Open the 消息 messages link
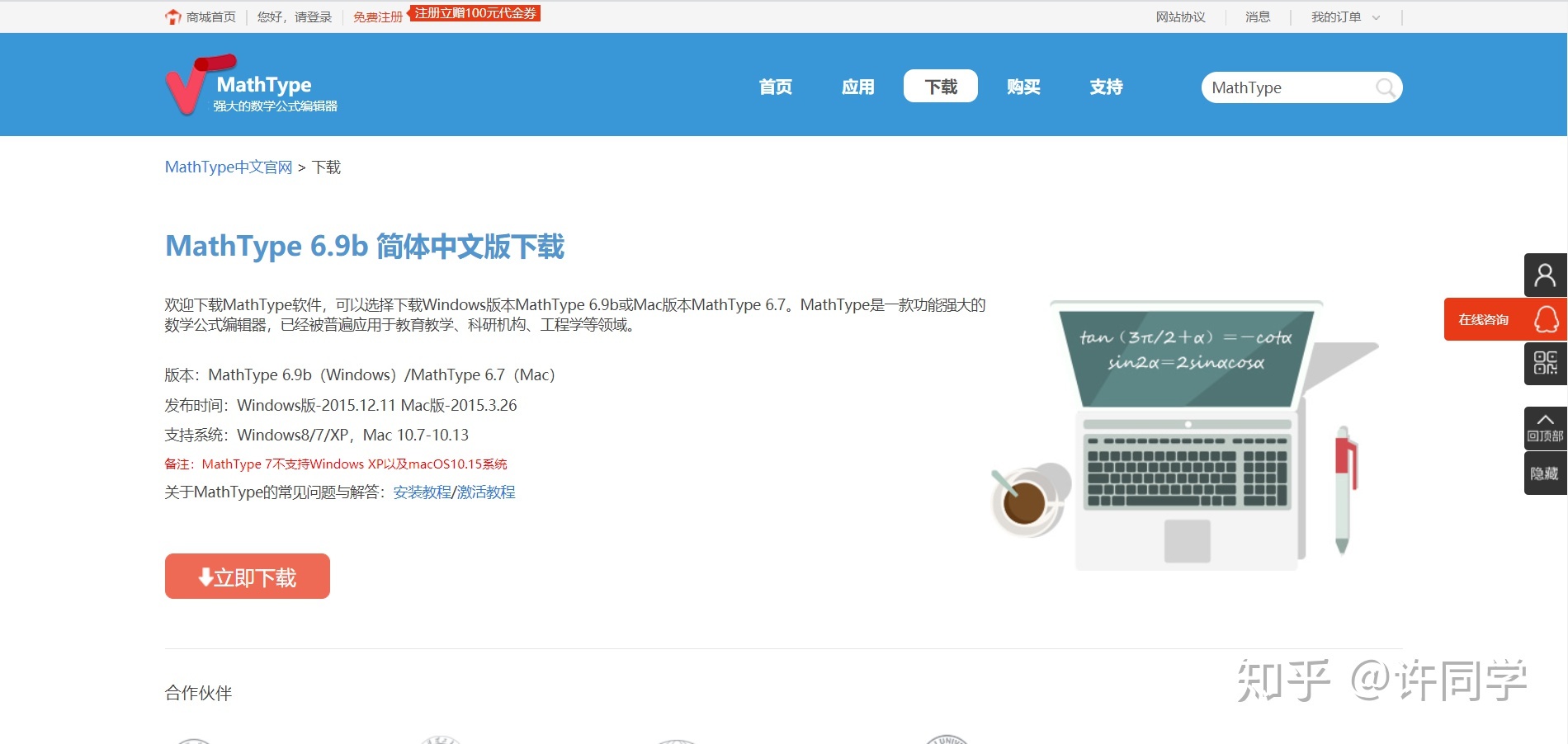This screenshot has height=744, width=1568. [x=1258, y=16]
